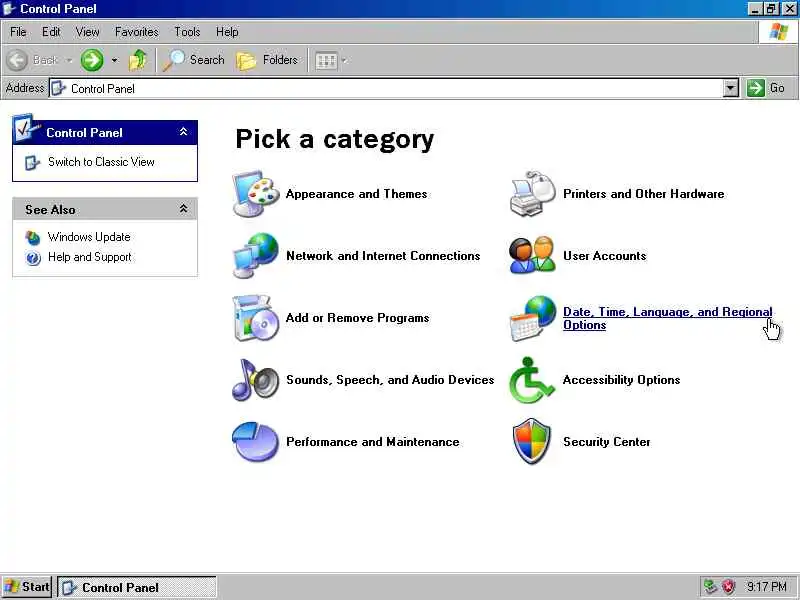Viewport: 800px width, 600px height.
Task: Click the Network and Internet Connections globe icon
Action: 256,256
